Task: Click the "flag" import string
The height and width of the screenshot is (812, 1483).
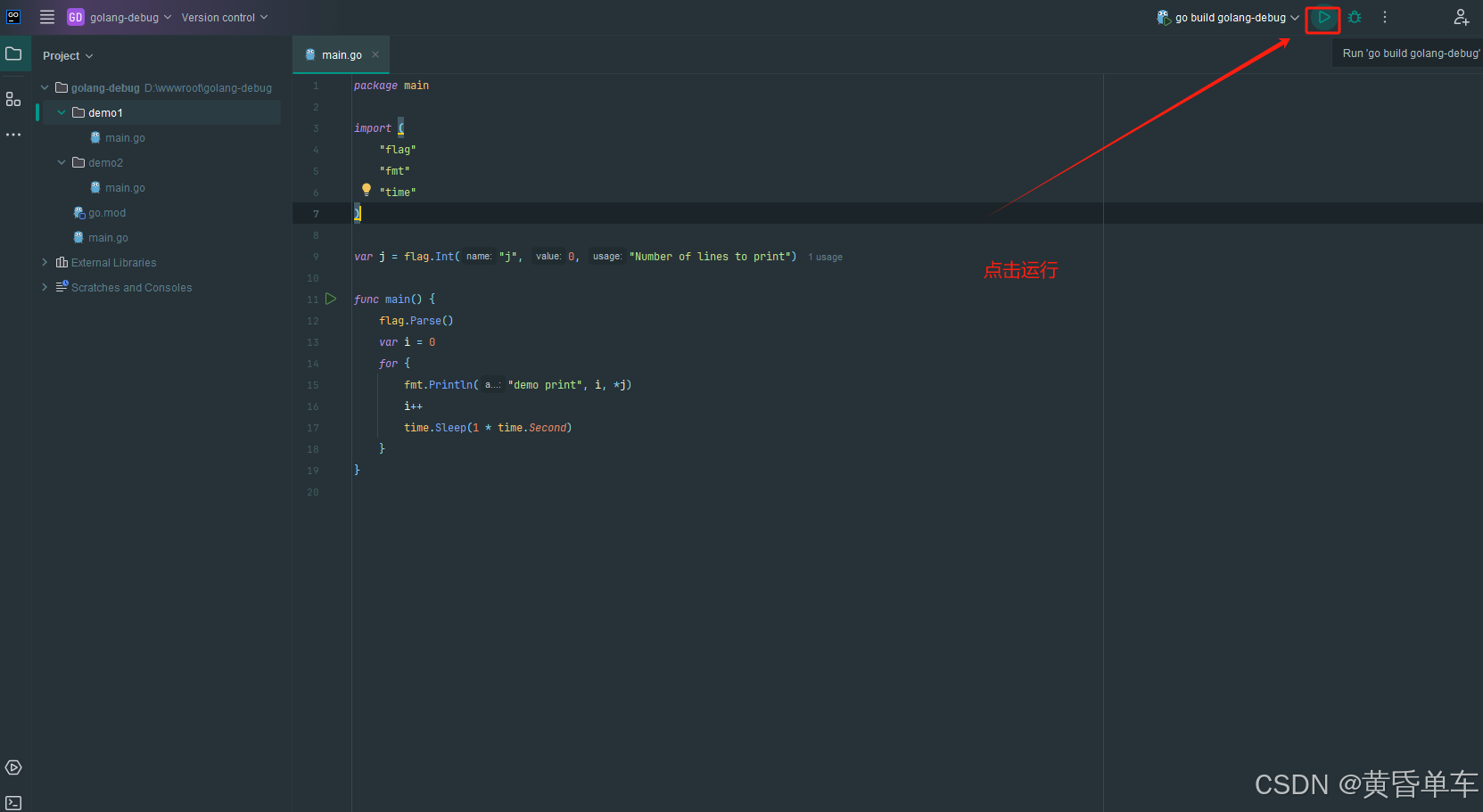Action: (398, 150)
